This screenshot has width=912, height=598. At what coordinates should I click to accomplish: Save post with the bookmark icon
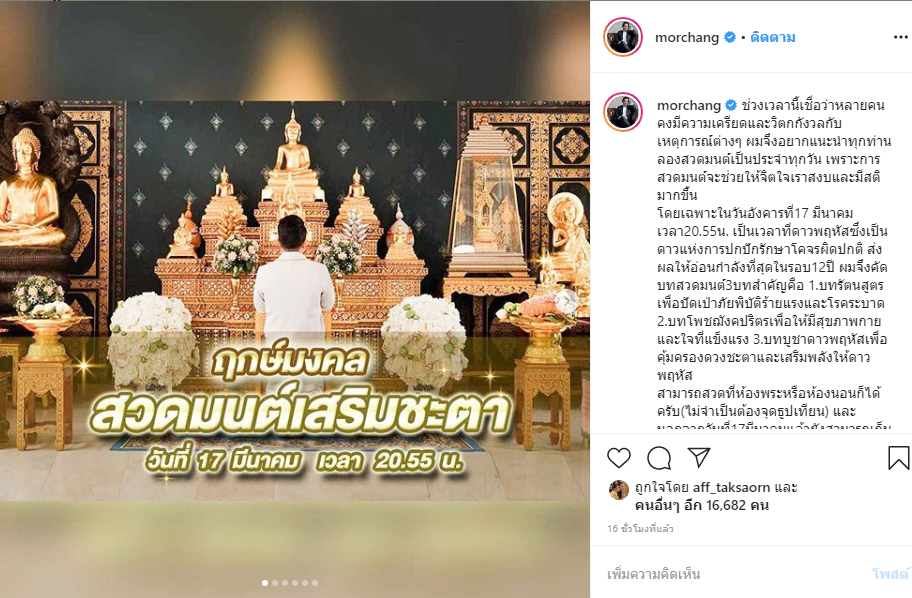(x=899, y=458)
